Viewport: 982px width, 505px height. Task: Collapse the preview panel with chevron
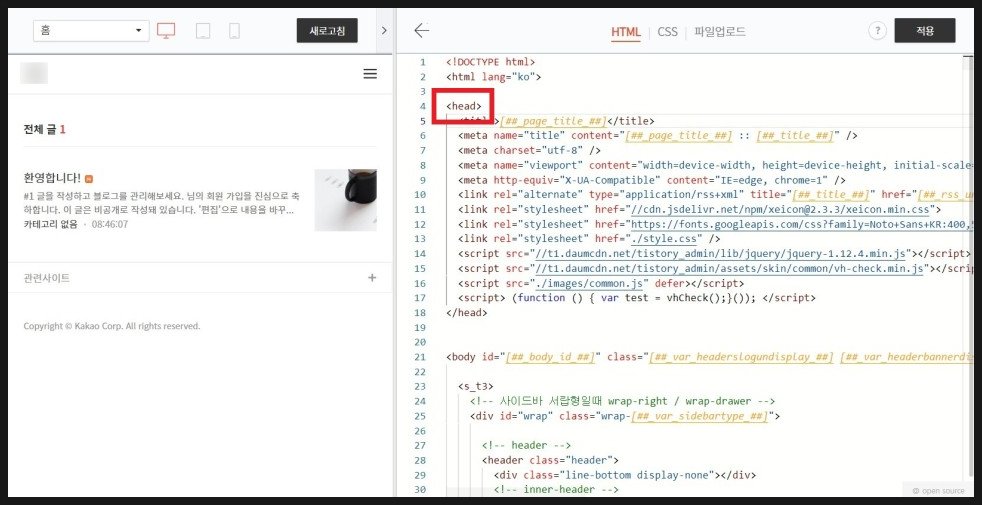click(x=385, y=31)
